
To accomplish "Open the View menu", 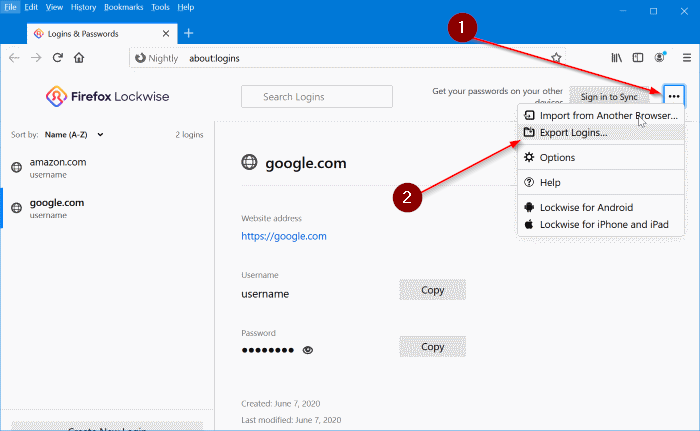I will (x=54, y=7).
